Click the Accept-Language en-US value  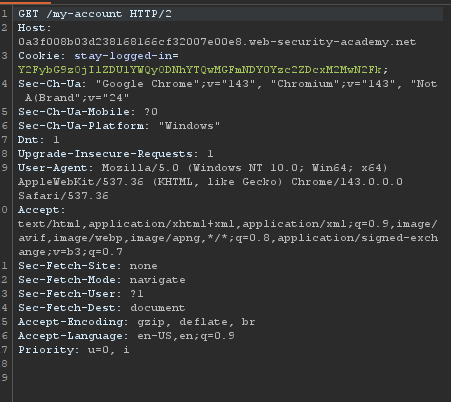[x=154, y=336]
